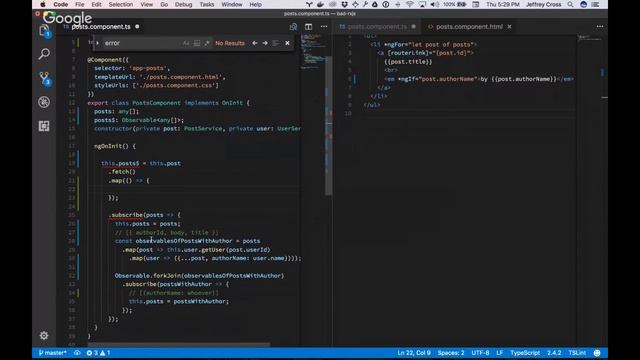This screenshot has height=360, width=640.
Task: Click the Dropbox icon in menu bar
Action: coord(344,4)
